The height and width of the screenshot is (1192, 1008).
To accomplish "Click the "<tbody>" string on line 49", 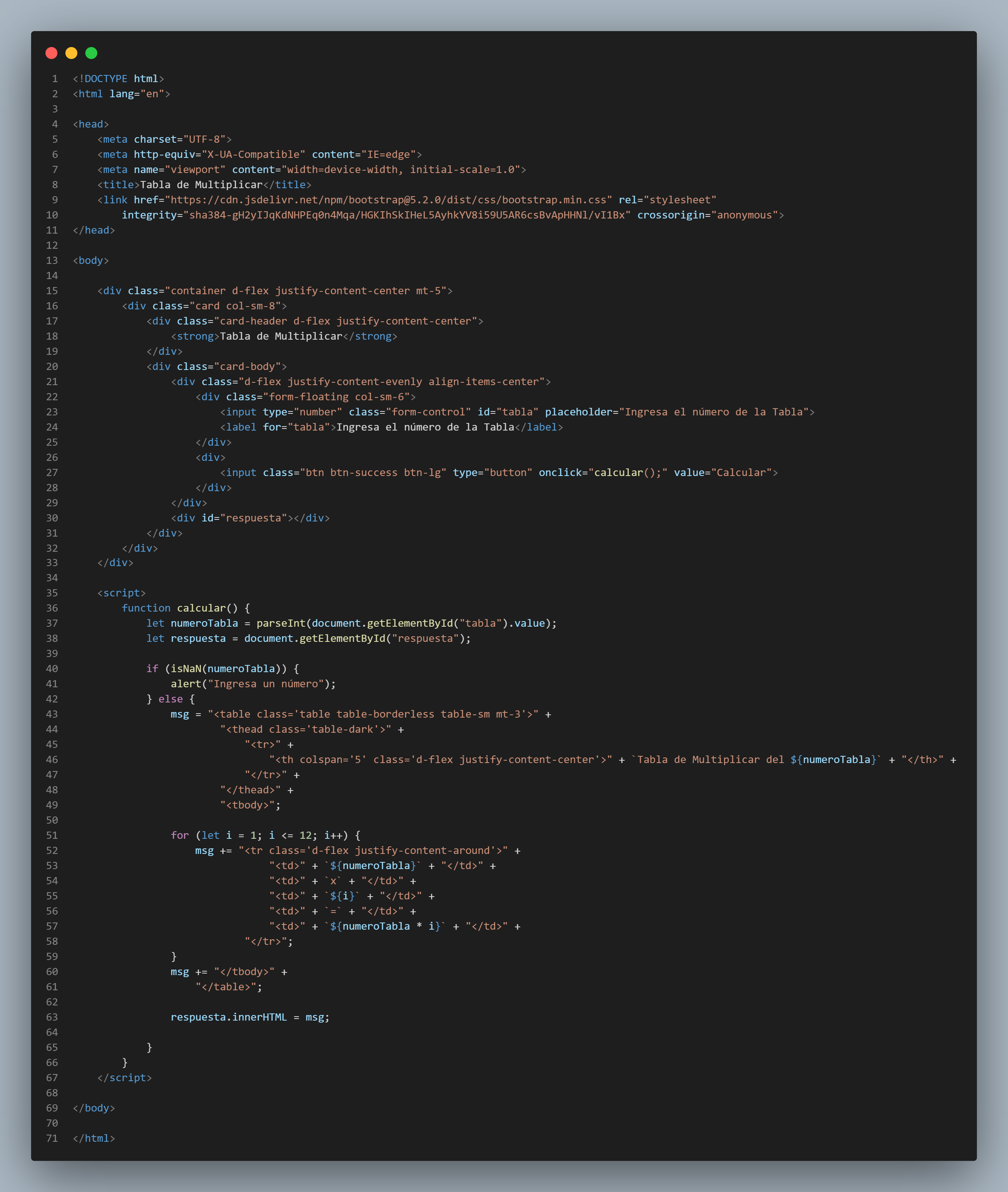I will tap(248, 805).
